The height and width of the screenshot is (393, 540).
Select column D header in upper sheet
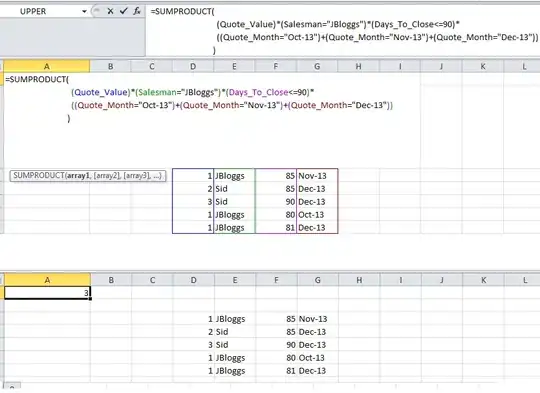click(193, 66)
